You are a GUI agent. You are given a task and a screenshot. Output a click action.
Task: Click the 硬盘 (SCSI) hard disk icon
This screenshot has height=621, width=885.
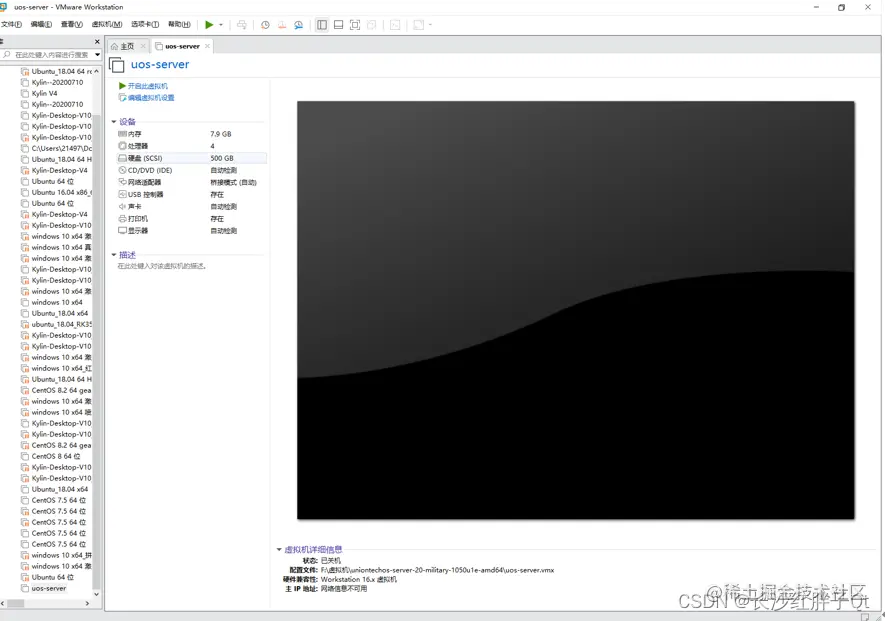pos(122,158)
